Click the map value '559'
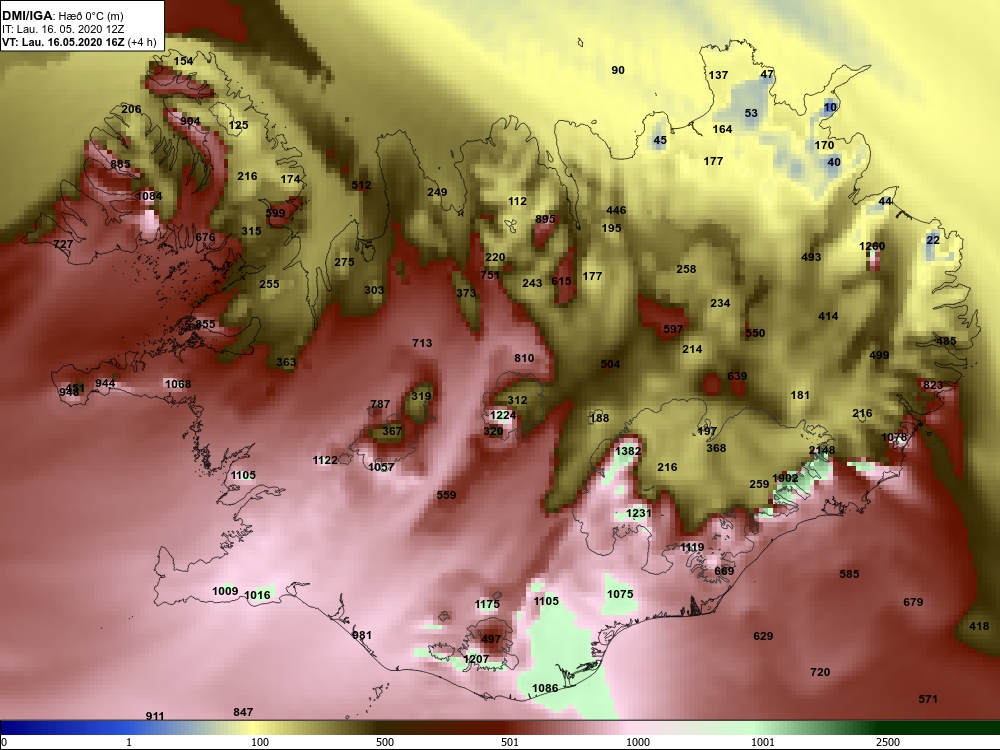The width and height of the screenshot is (1000, 750). tap(446, 495)
